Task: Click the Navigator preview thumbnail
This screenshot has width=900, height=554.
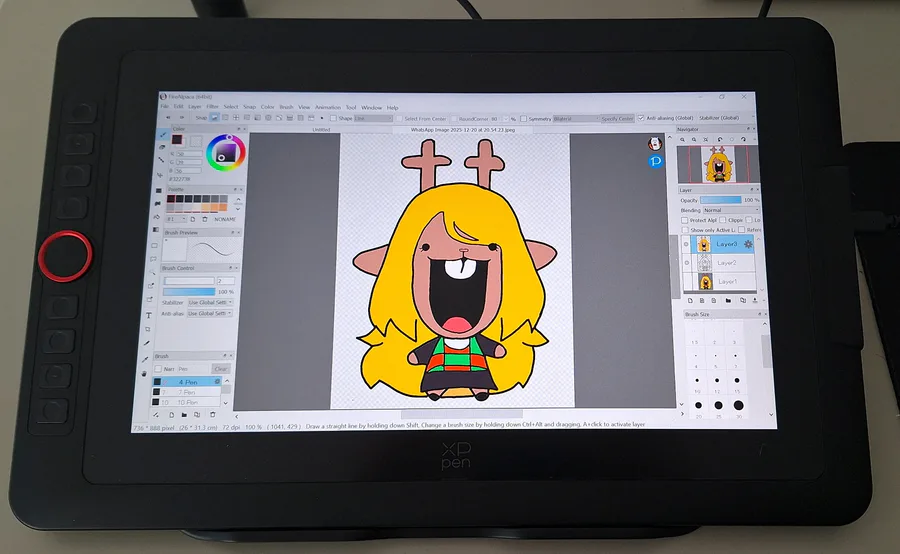Action: coord(717,165)
